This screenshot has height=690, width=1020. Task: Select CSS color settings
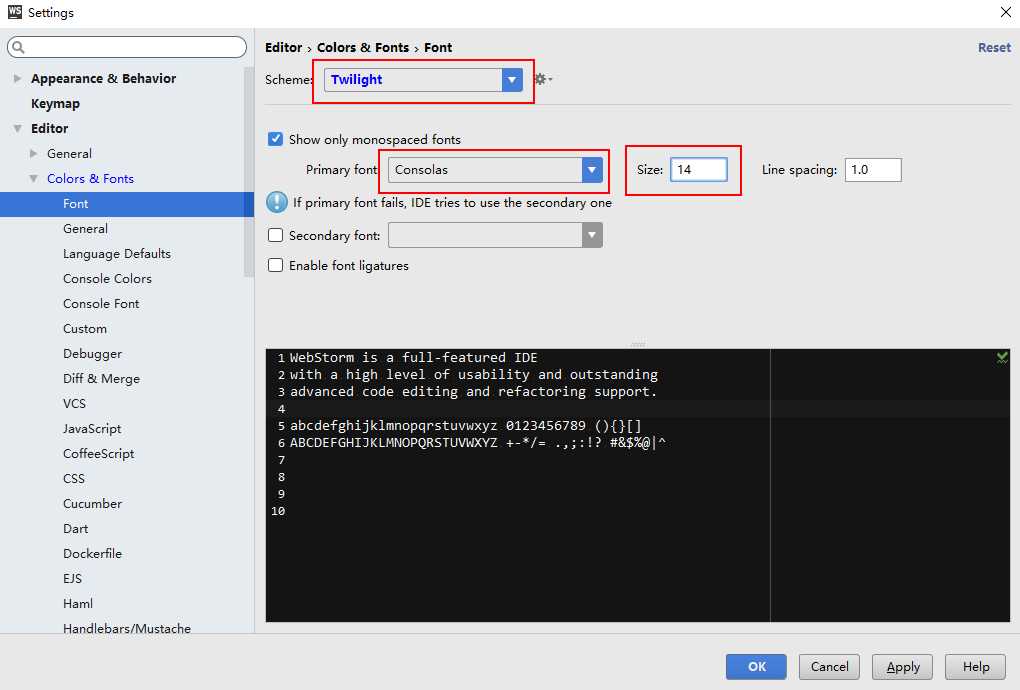coord(74,479)
